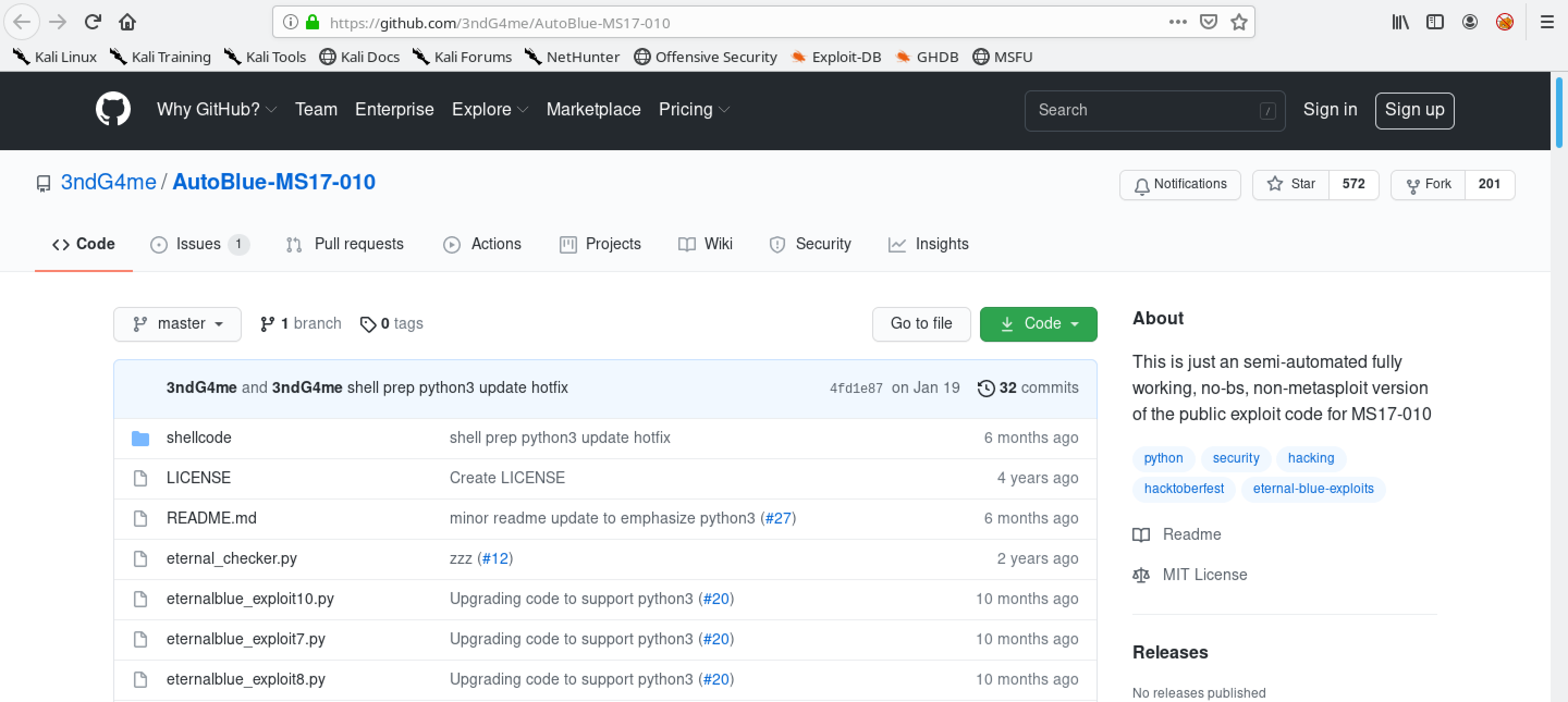Open the eternalblue_exploit10.py file

point(250,599)
